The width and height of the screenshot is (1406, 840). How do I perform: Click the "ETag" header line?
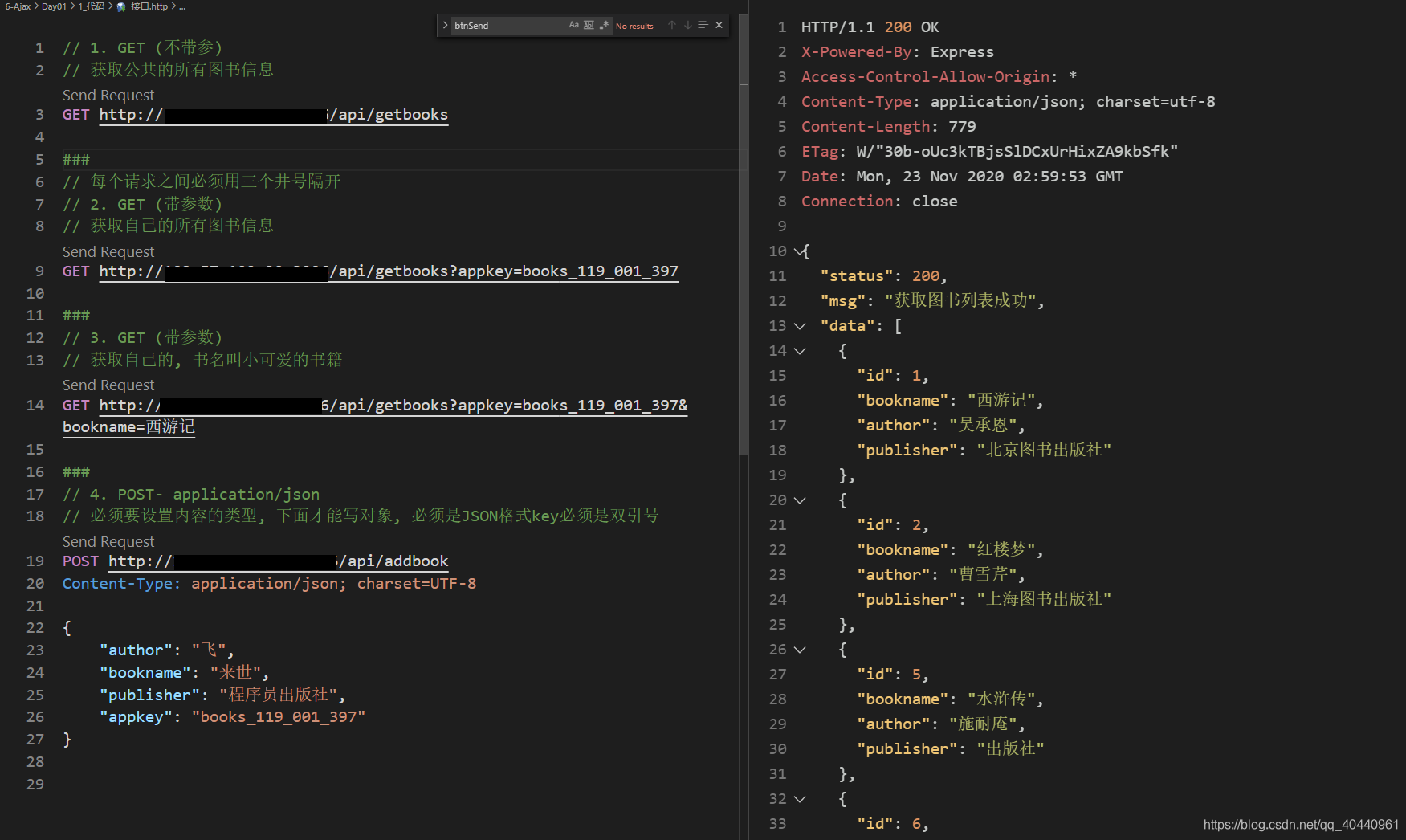(989, 152)
